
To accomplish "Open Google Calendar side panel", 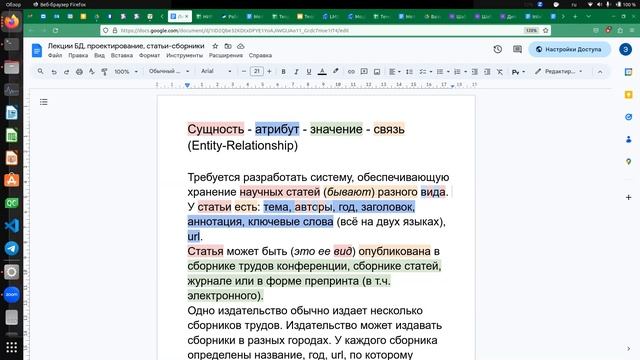I will (x=629, y=72).
